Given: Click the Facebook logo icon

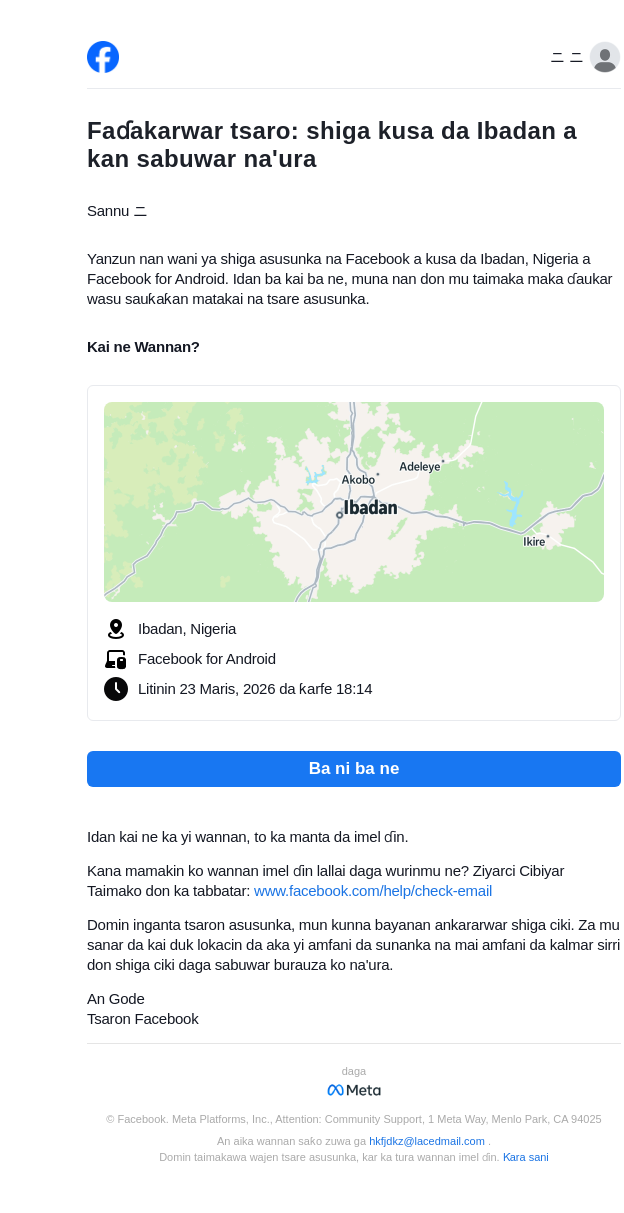Looking at the screenshot, I should coord(103,57).
